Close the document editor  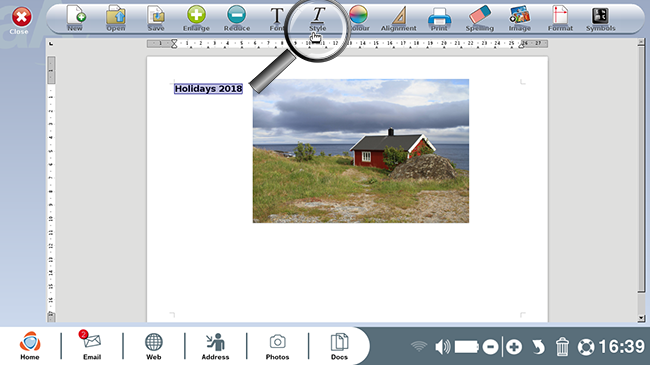tap(21, 21)
